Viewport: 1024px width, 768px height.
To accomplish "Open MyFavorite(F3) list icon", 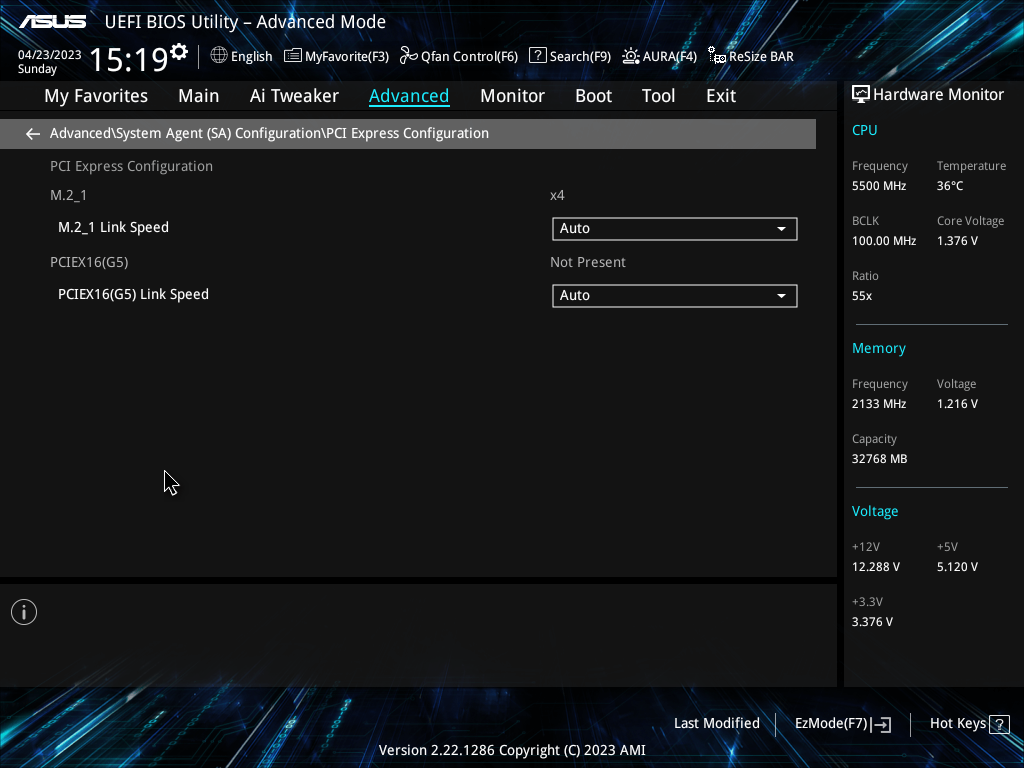I will tap(293, 56).
